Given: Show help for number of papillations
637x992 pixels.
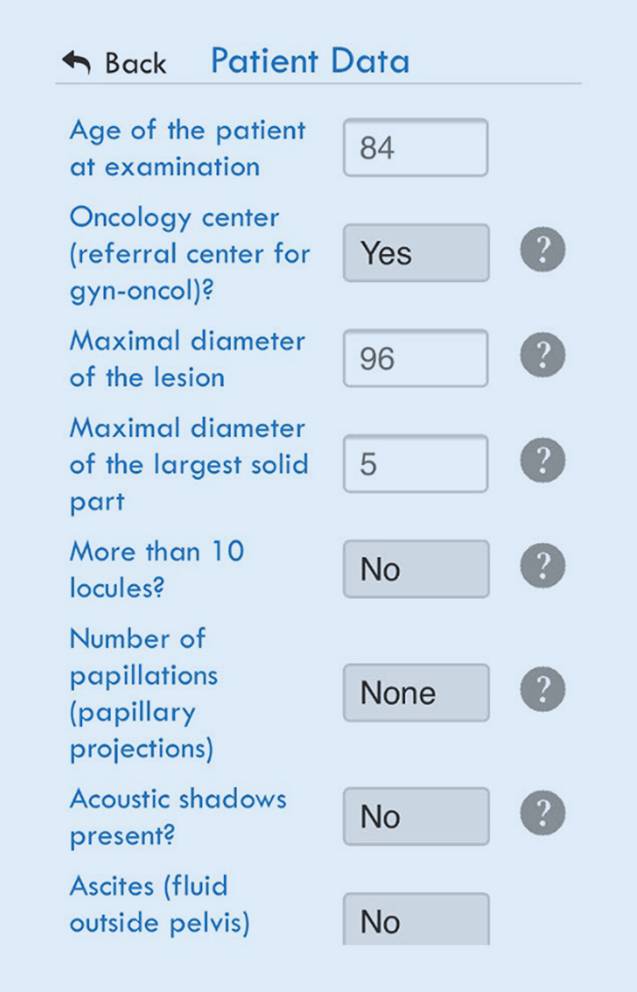Looking at the screenshot, I should [x=542, y=690].
